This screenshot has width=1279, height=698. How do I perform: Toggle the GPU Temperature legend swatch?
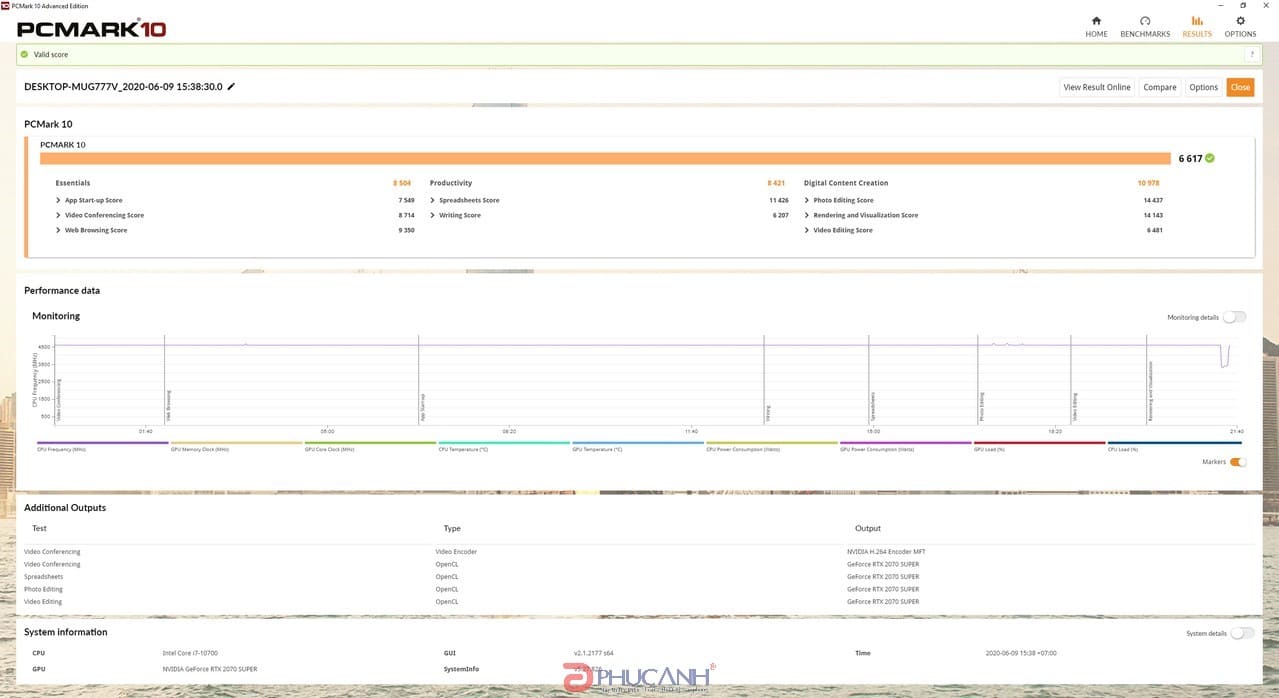638,443
